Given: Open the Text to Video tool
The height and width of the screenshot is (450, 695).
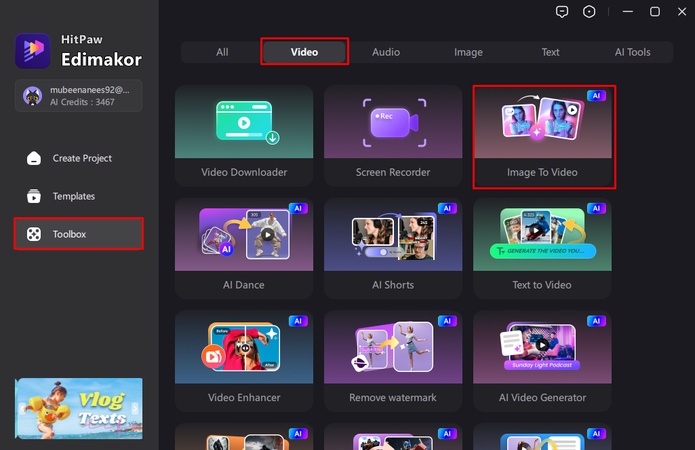Looking at the screenshot, I should (543, 248).
